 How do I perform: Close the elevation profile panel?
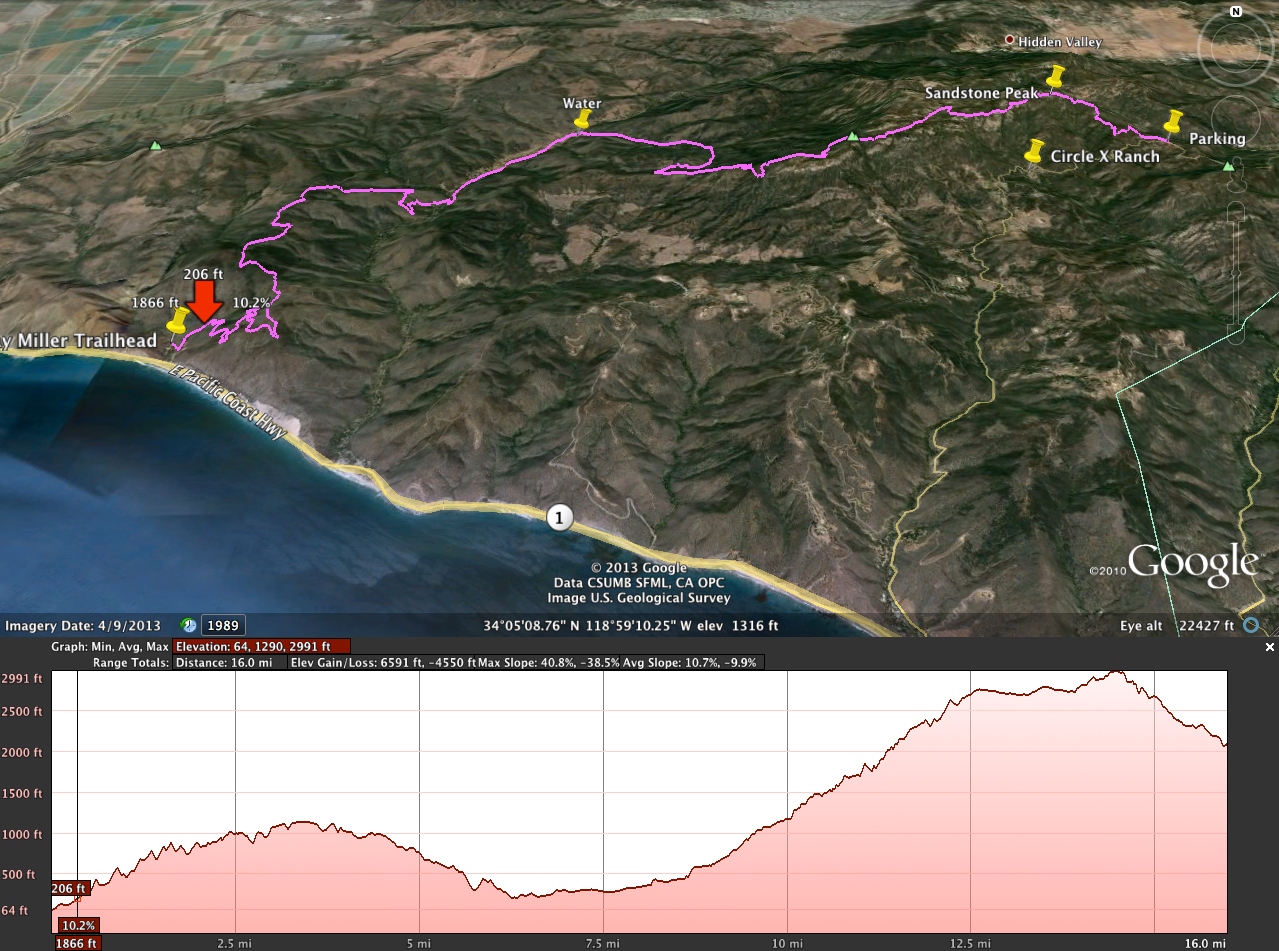(1271, 647)
